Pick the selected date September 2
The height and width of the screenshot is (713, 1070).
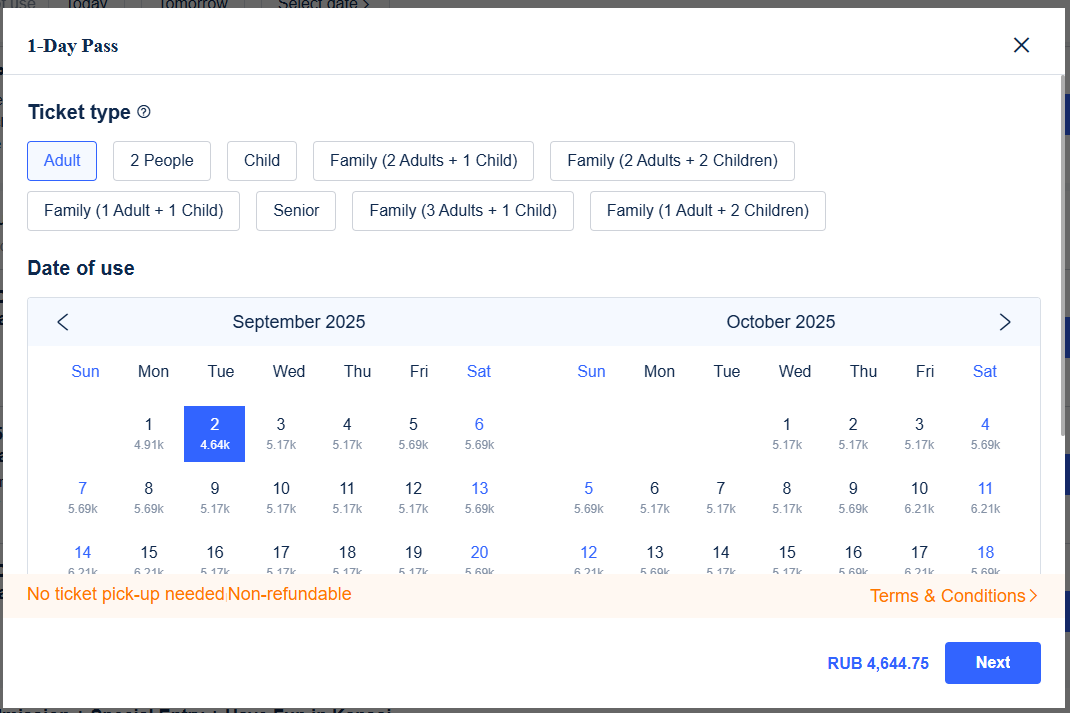tap(214, 434)
